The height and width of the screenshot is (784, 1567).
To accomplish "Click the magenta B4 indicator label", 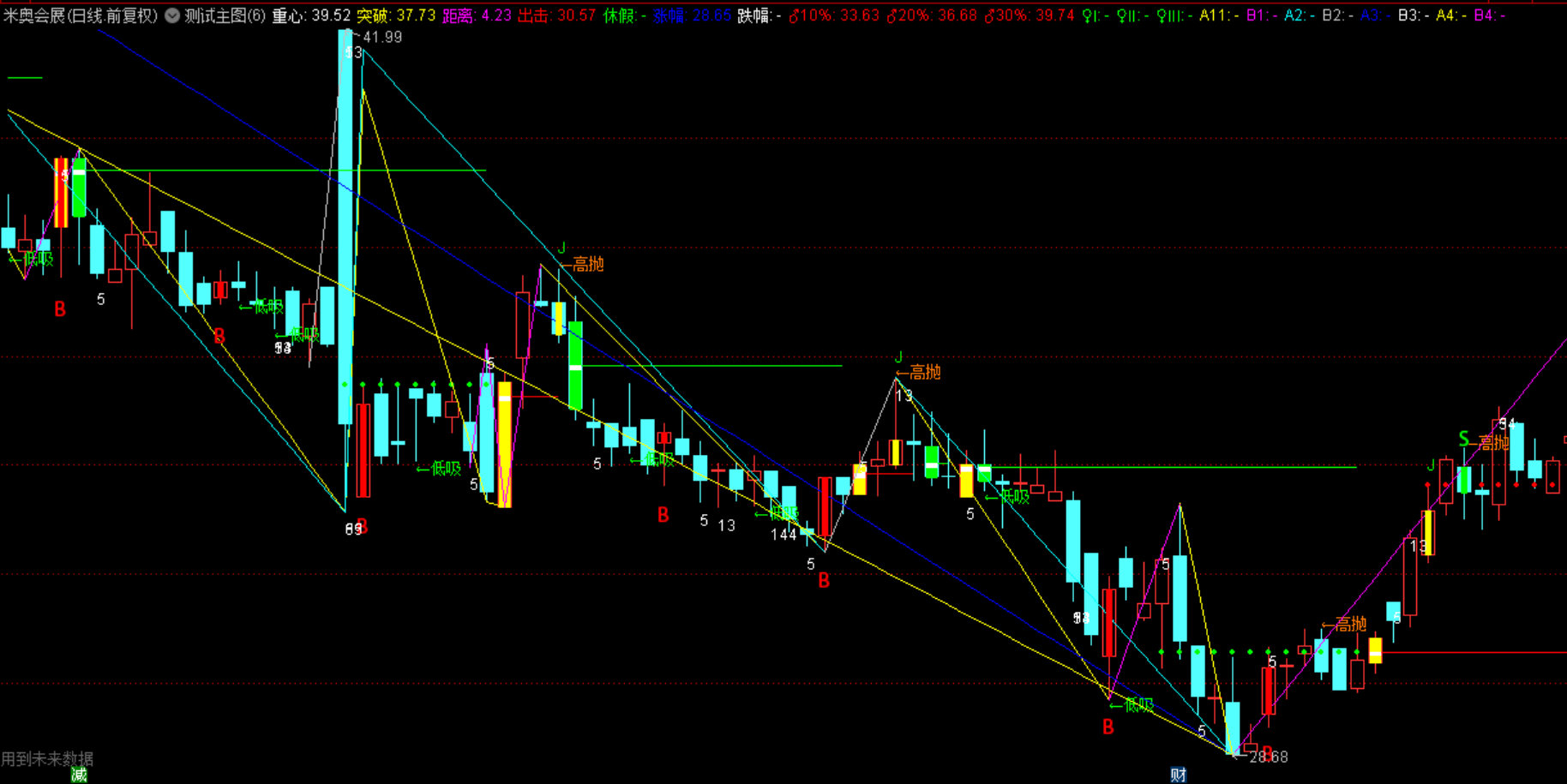I will pyautogui.click(x=1489, y=15).
